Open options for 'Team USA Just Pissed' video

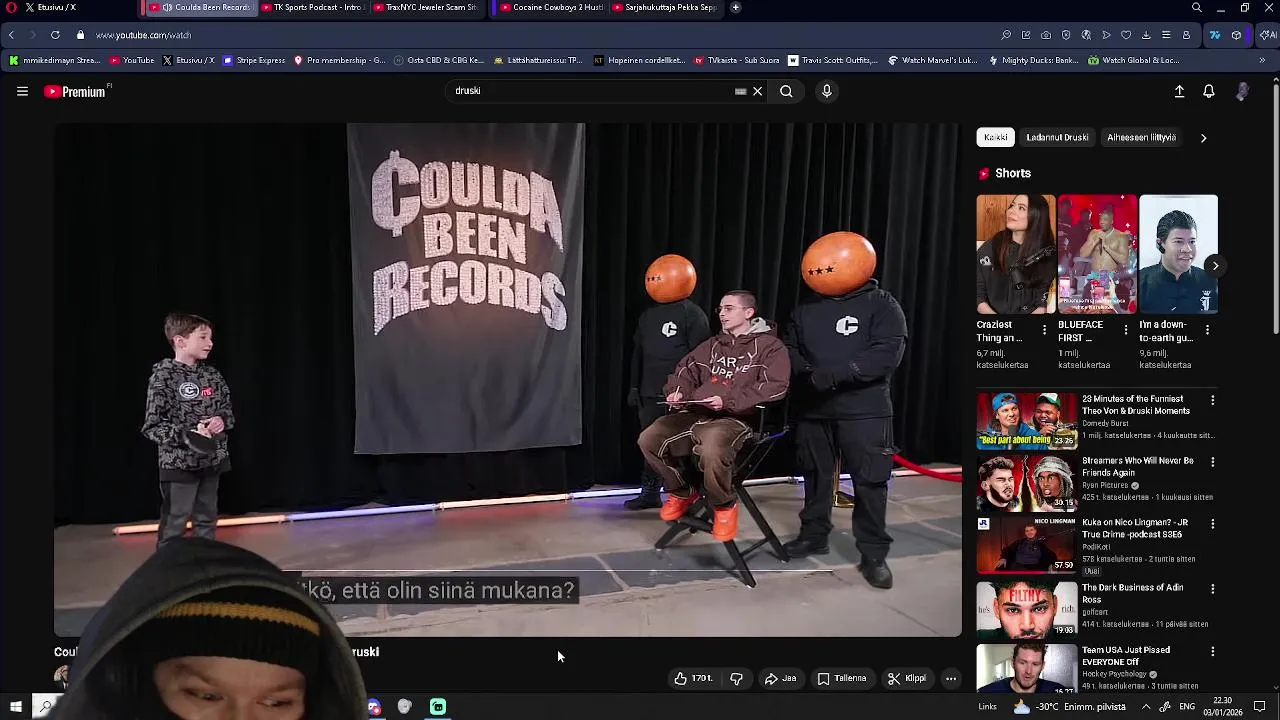click(x=1213, y=651)
